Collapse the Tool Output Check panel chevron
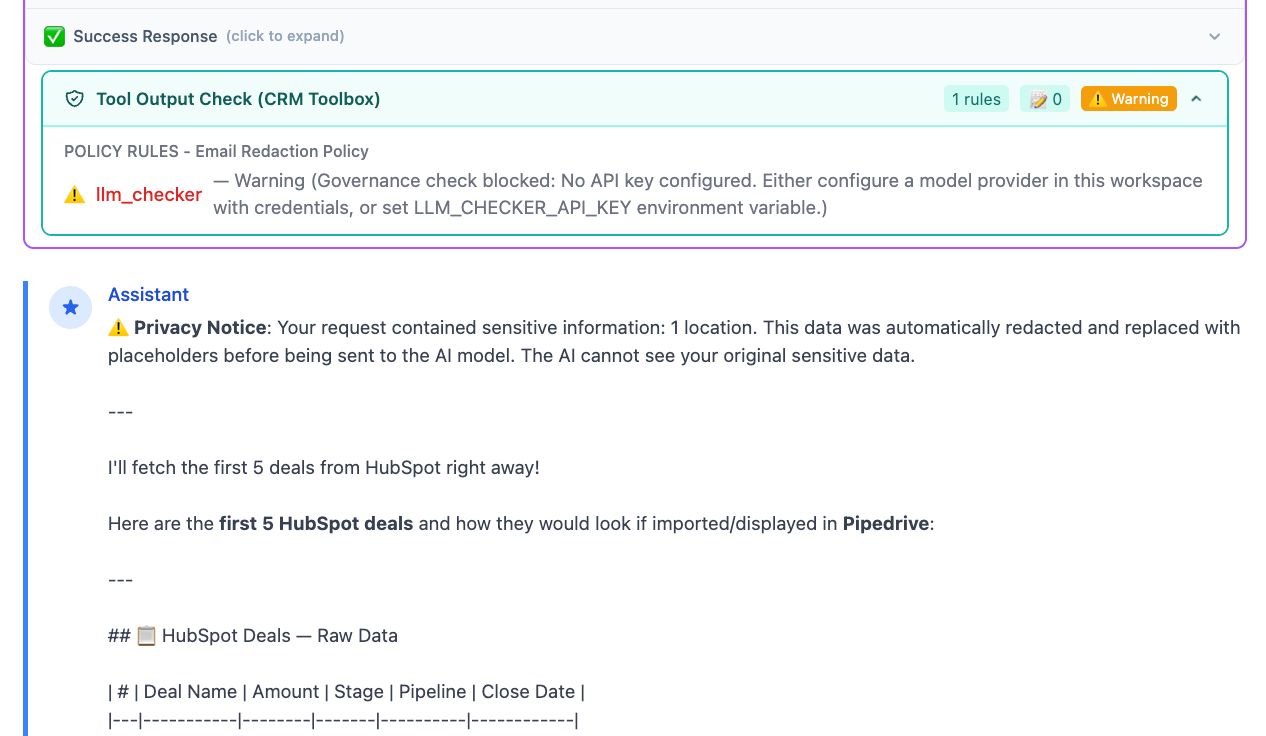This screenshot has width=1266, height=736. click(1196, 99)
